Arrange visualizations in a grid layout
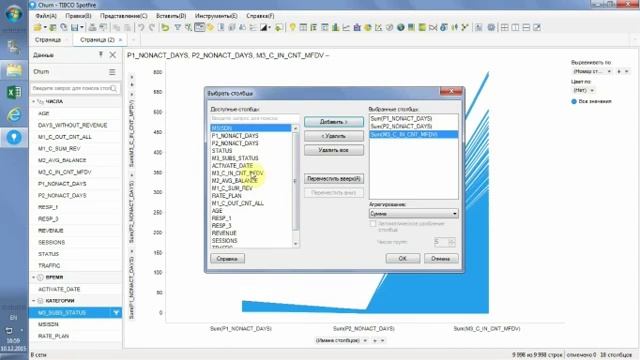The width and height of the screenshot is (640, 360). (504, 27)
